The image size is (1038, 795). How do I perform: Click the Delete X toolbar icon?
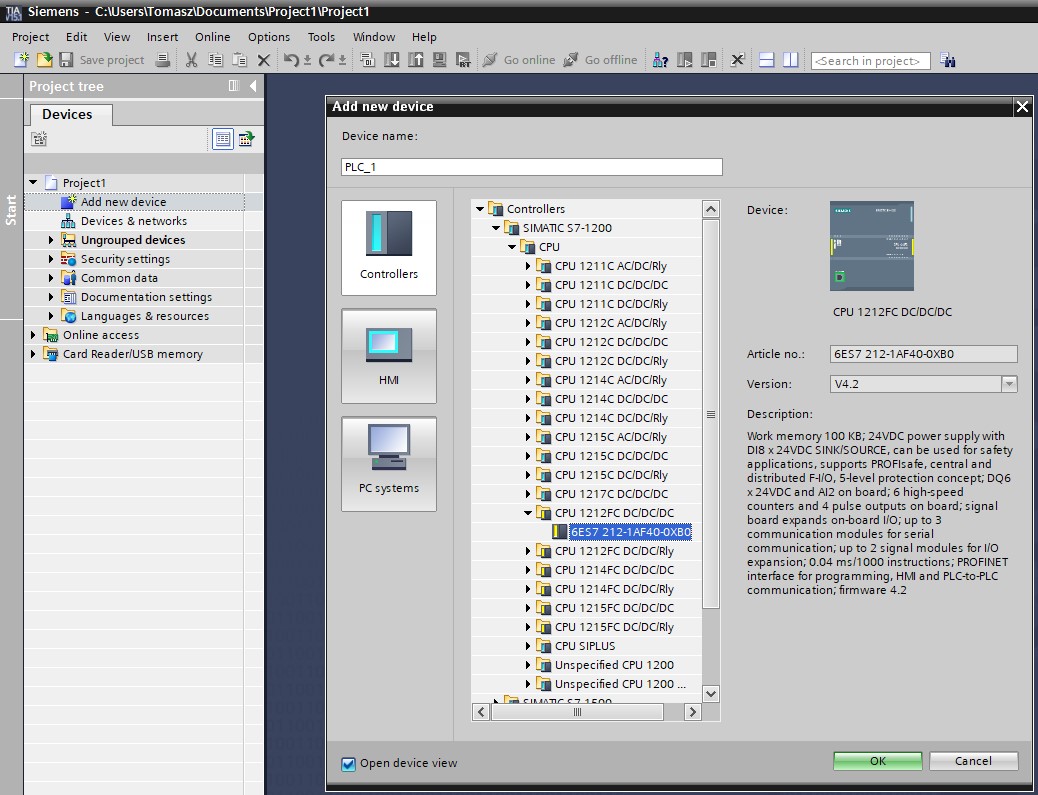[263, 60]
